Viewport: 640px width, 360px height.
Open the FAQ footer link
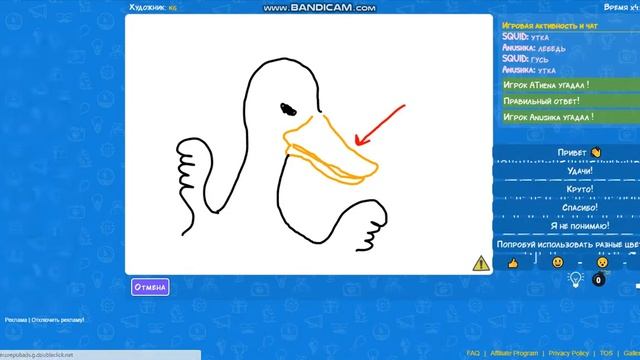click(473, 353)
